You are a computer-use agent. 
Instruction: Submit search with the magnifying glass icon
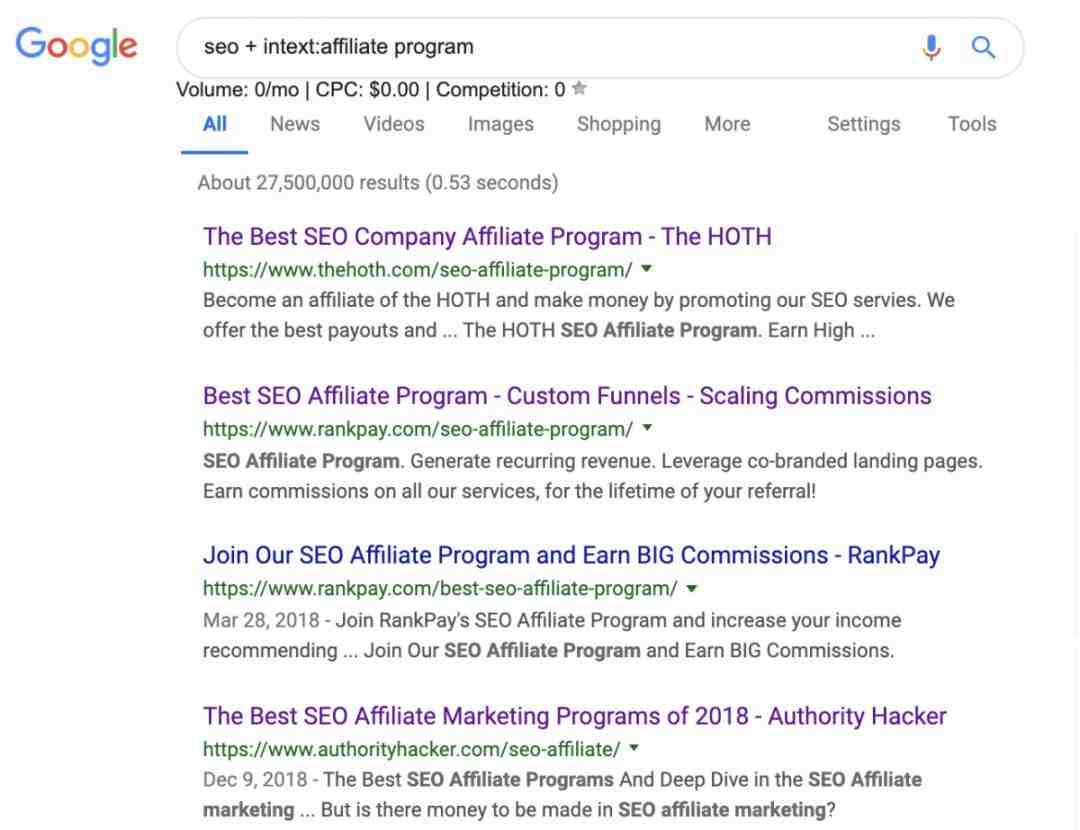point(984,48)
